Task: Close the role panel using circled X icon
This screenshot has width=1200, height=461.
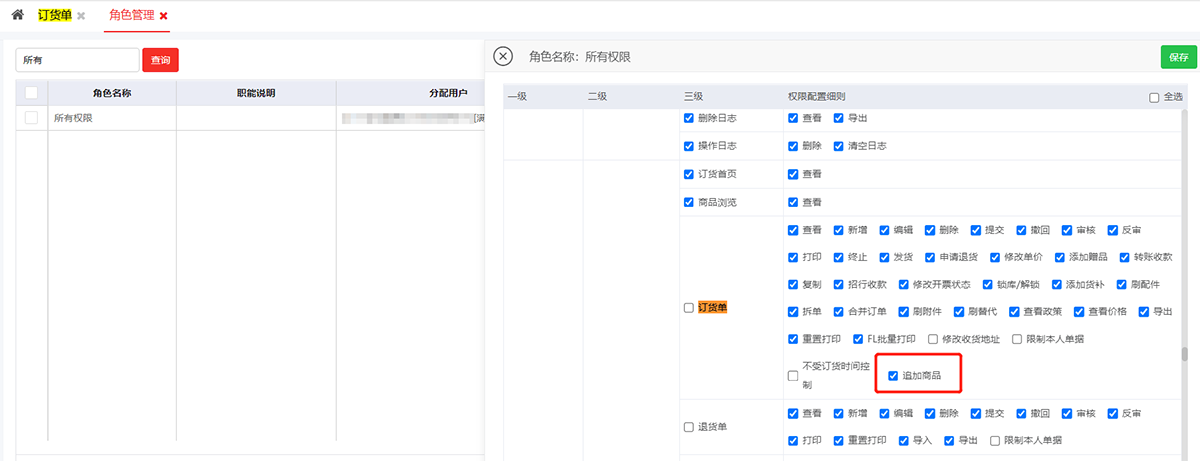Action: click(504, 57)
